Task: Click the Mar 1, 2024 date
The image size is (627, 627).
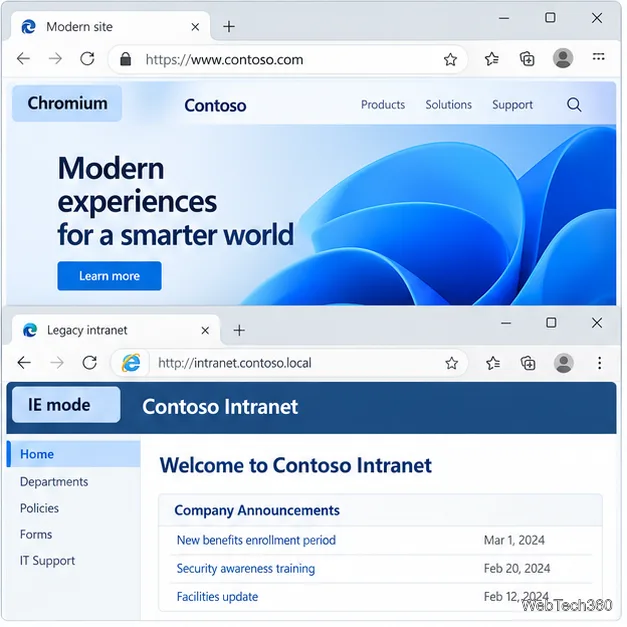Action: click(514, 540)
